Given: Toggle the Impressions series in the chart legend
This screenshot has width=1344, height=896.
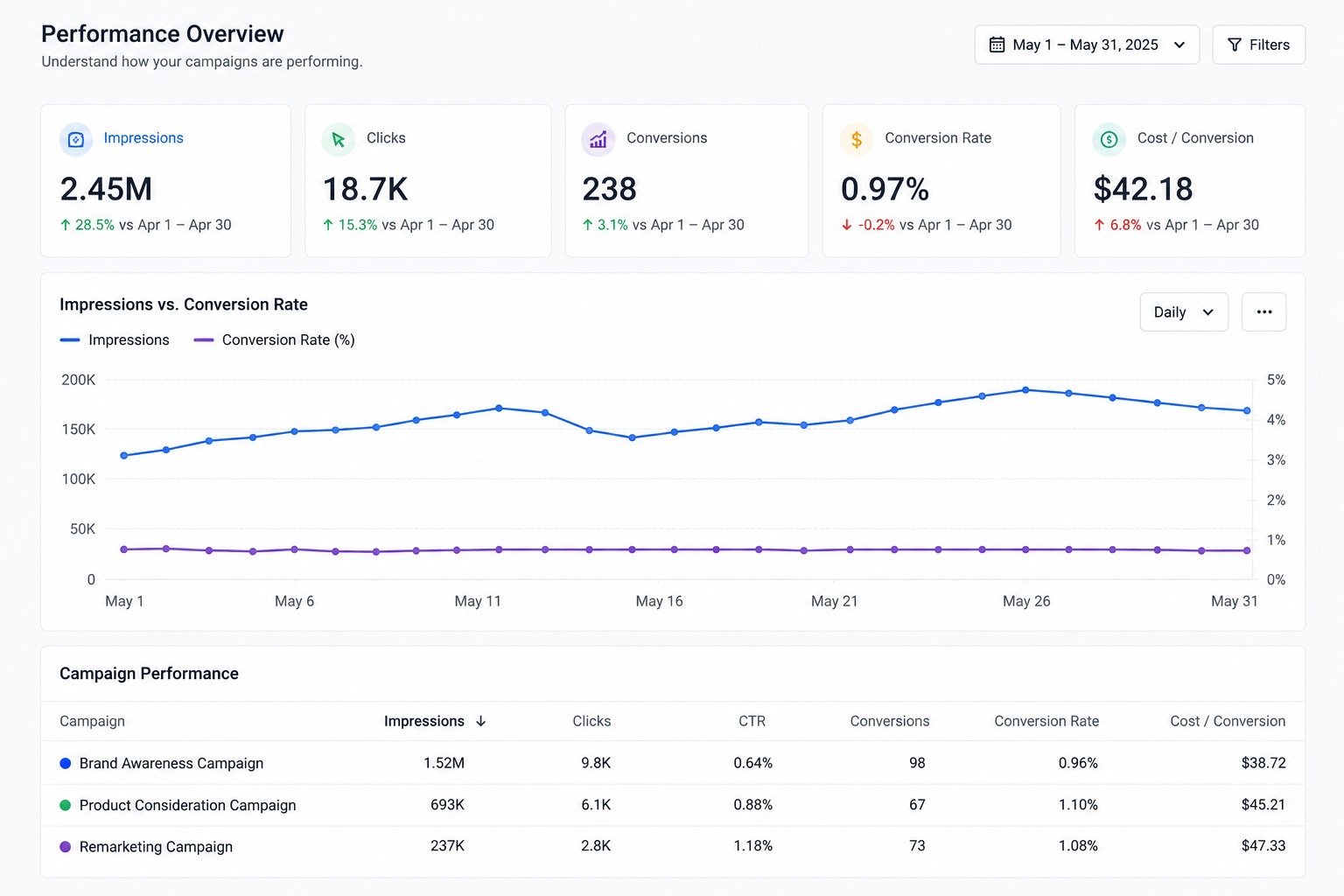Looking at the screenshot, I should (x=115, y=339).
